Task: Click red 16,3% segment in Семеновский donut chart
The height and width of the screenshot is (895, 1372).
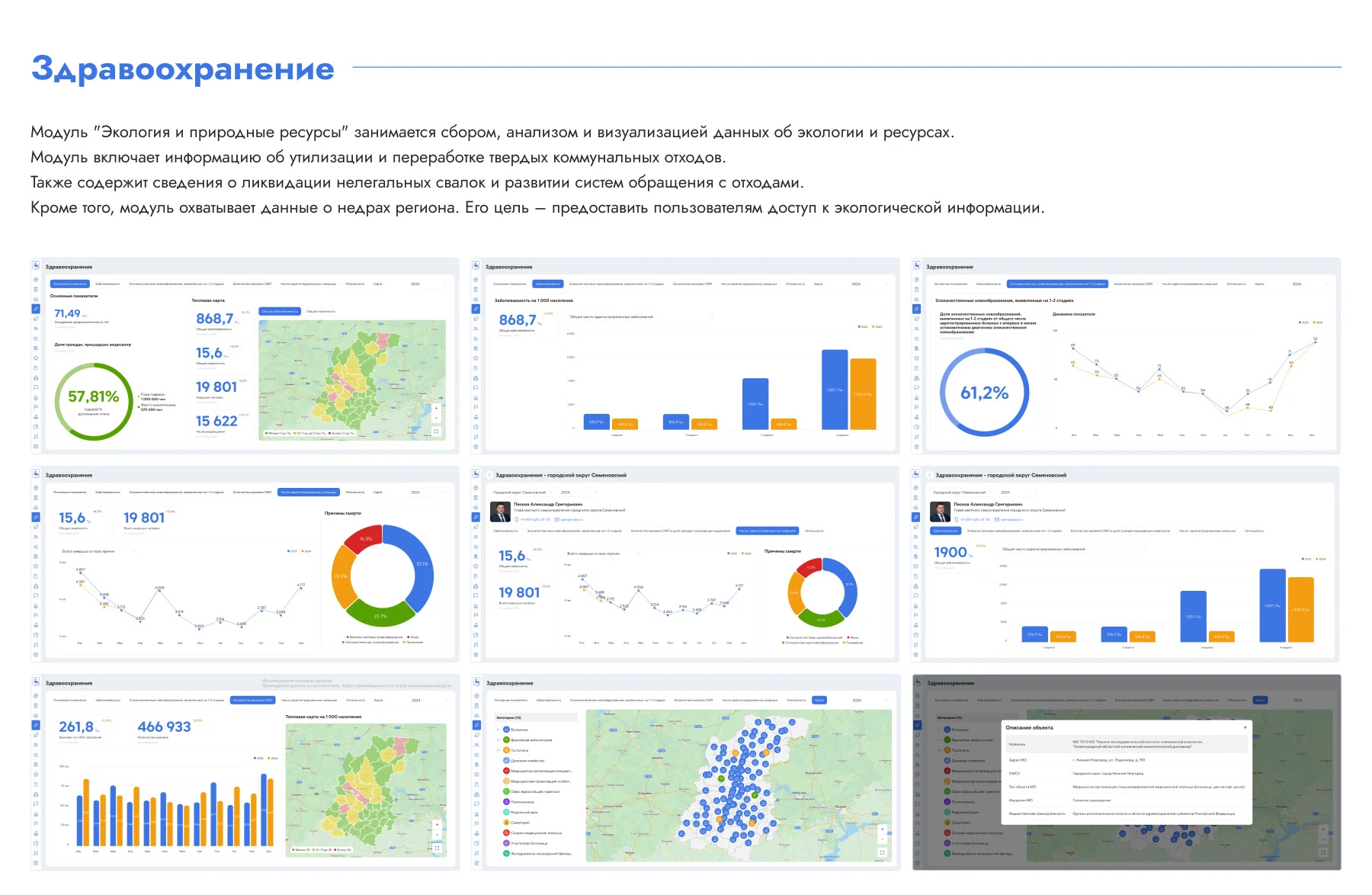Action: point(810,567)
